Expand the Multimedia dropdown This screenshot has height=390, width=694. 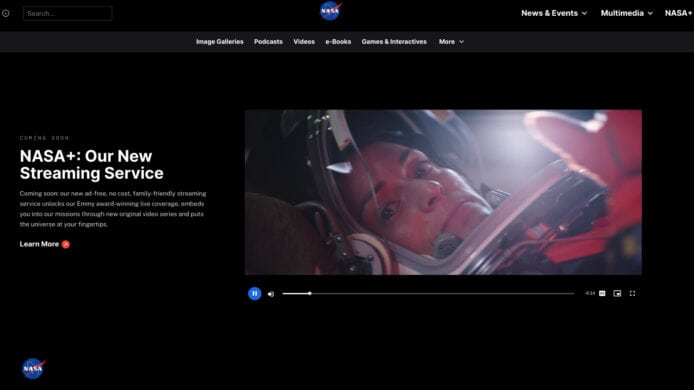pyautogui.click(x=626, y=13)
